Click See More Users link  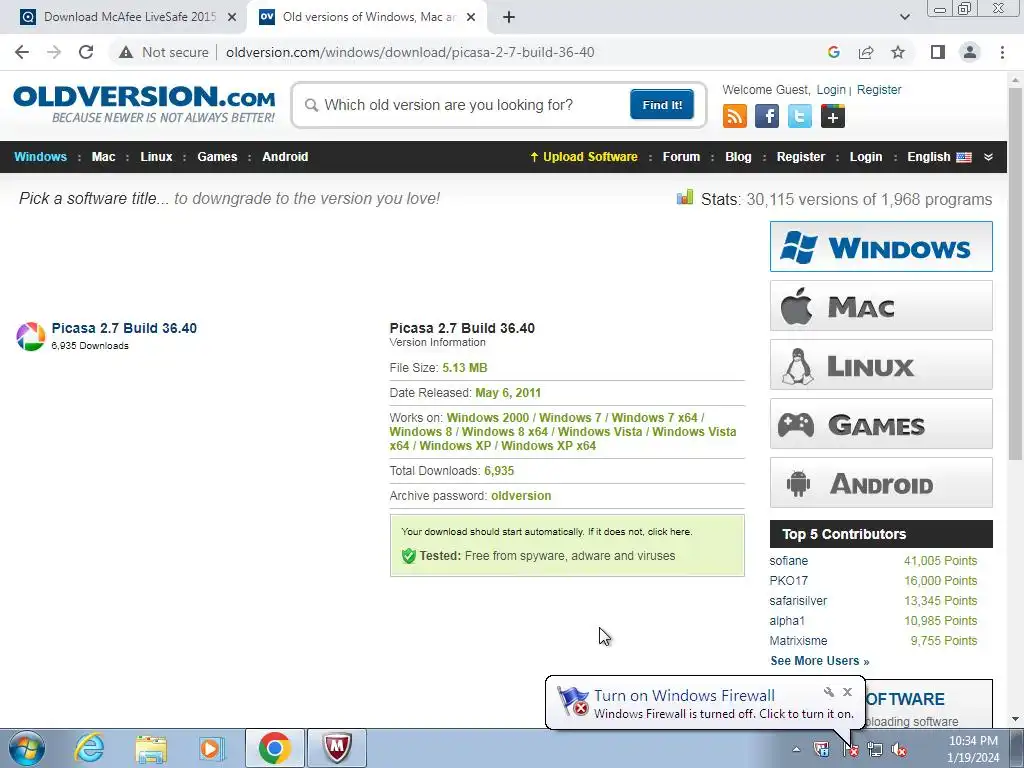(x=820, y=661)
